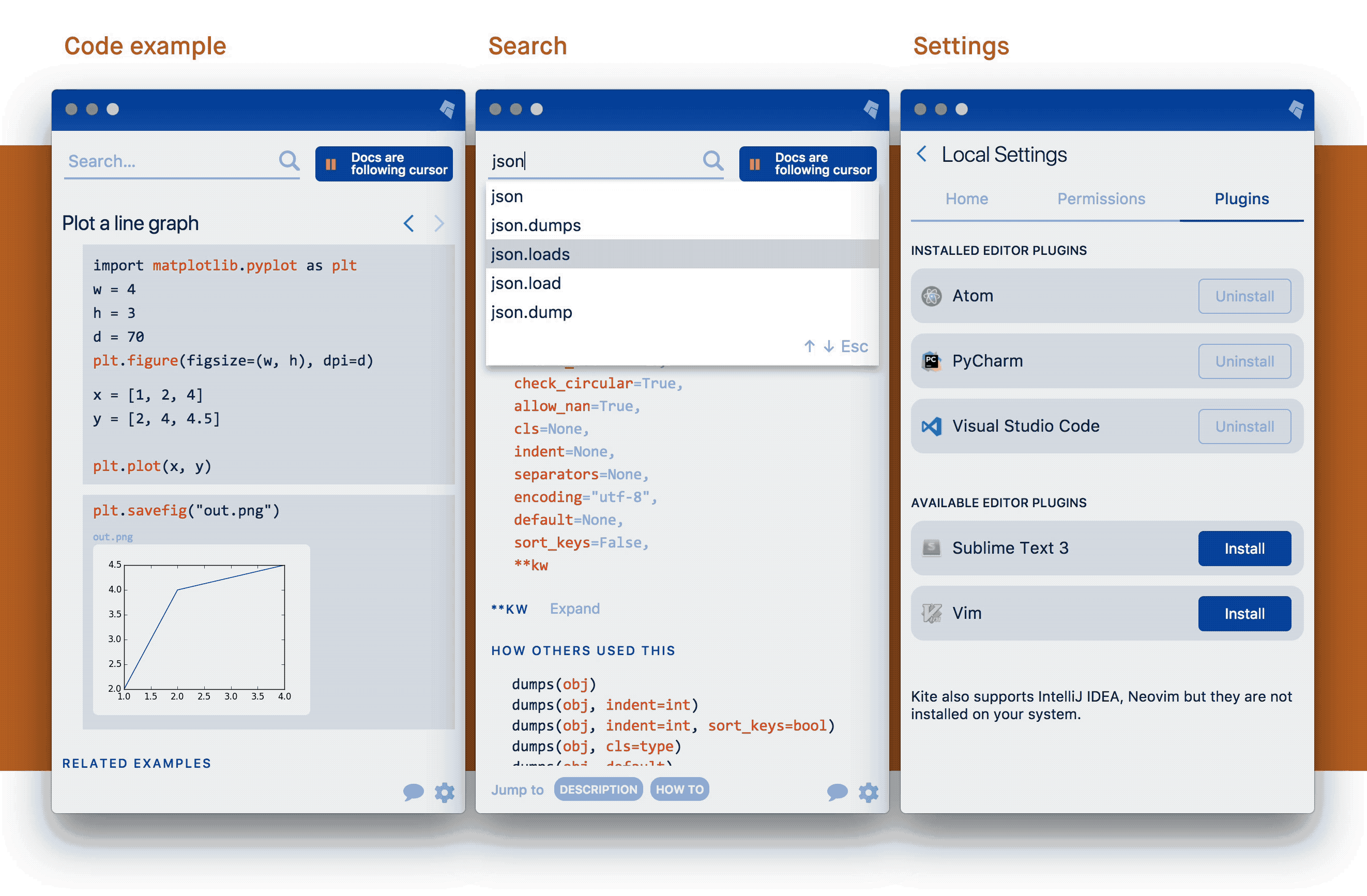Image resolution: width=1367 pixels, height=896 pixels.
Task: Select json.loads from search suggestions
Action: click(530, 254)
